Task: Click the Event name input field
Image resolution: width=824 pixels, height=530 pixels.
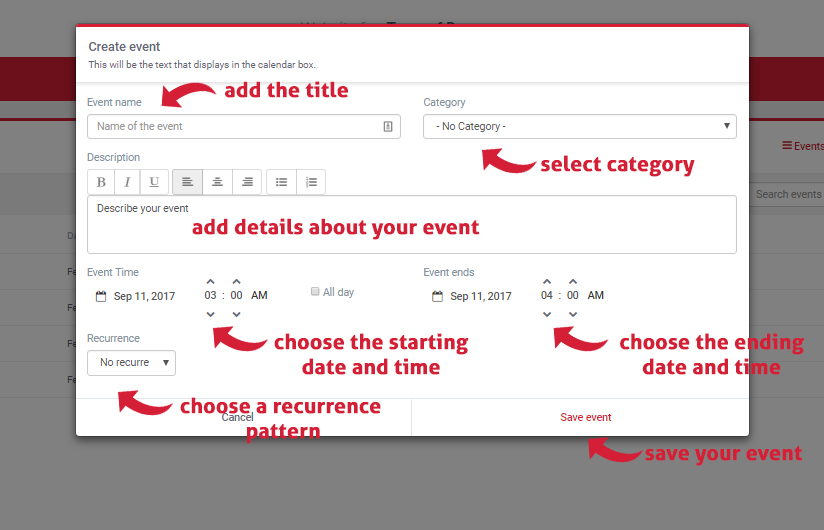Action: (244, 127)
